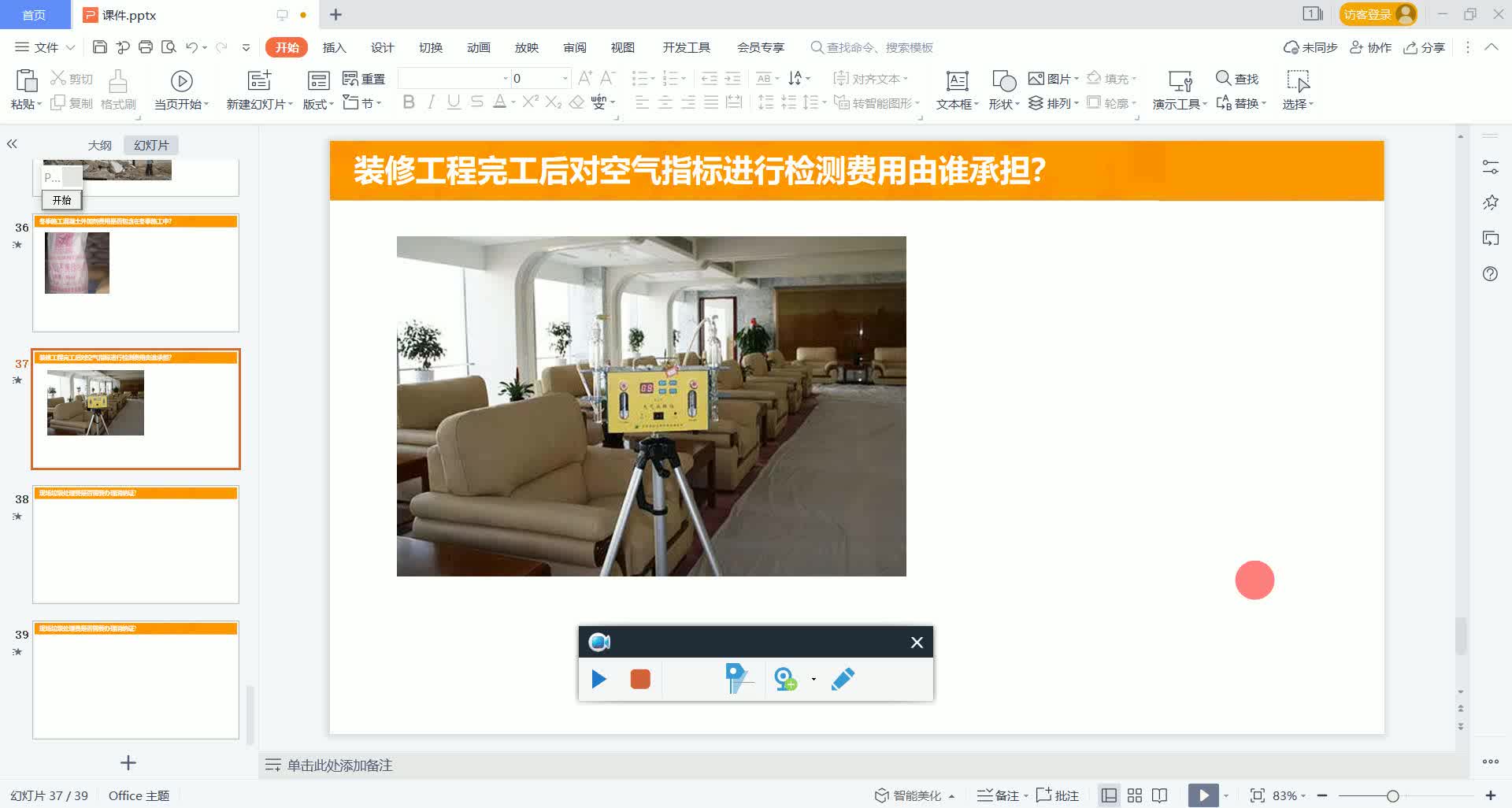Toggle Bold formatting
Image resolution: width=1512 pixels, height=808 pixels.
[x=408, y=102]
